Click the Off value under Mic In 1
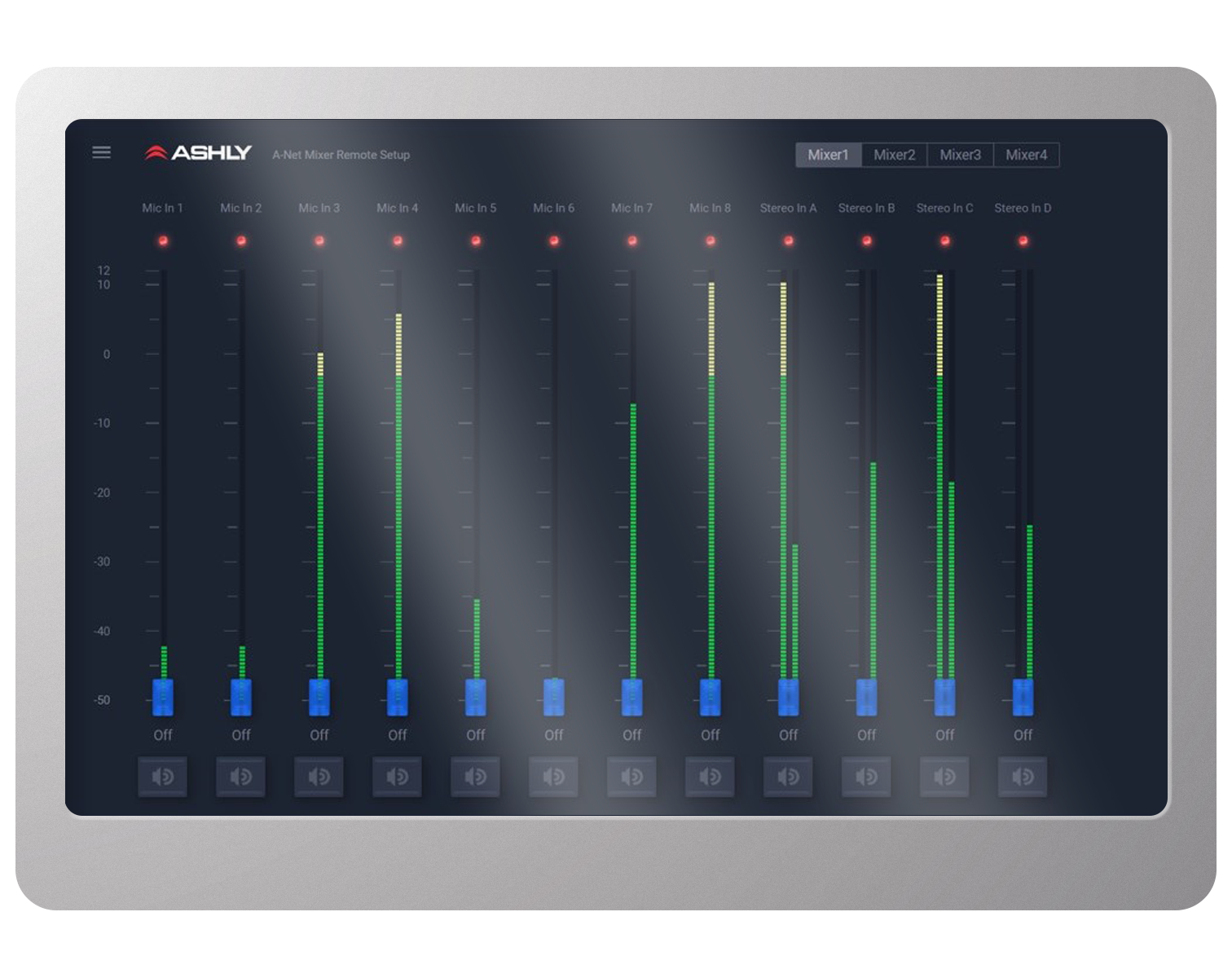1232x978 pixels. [x=163, y=735]
